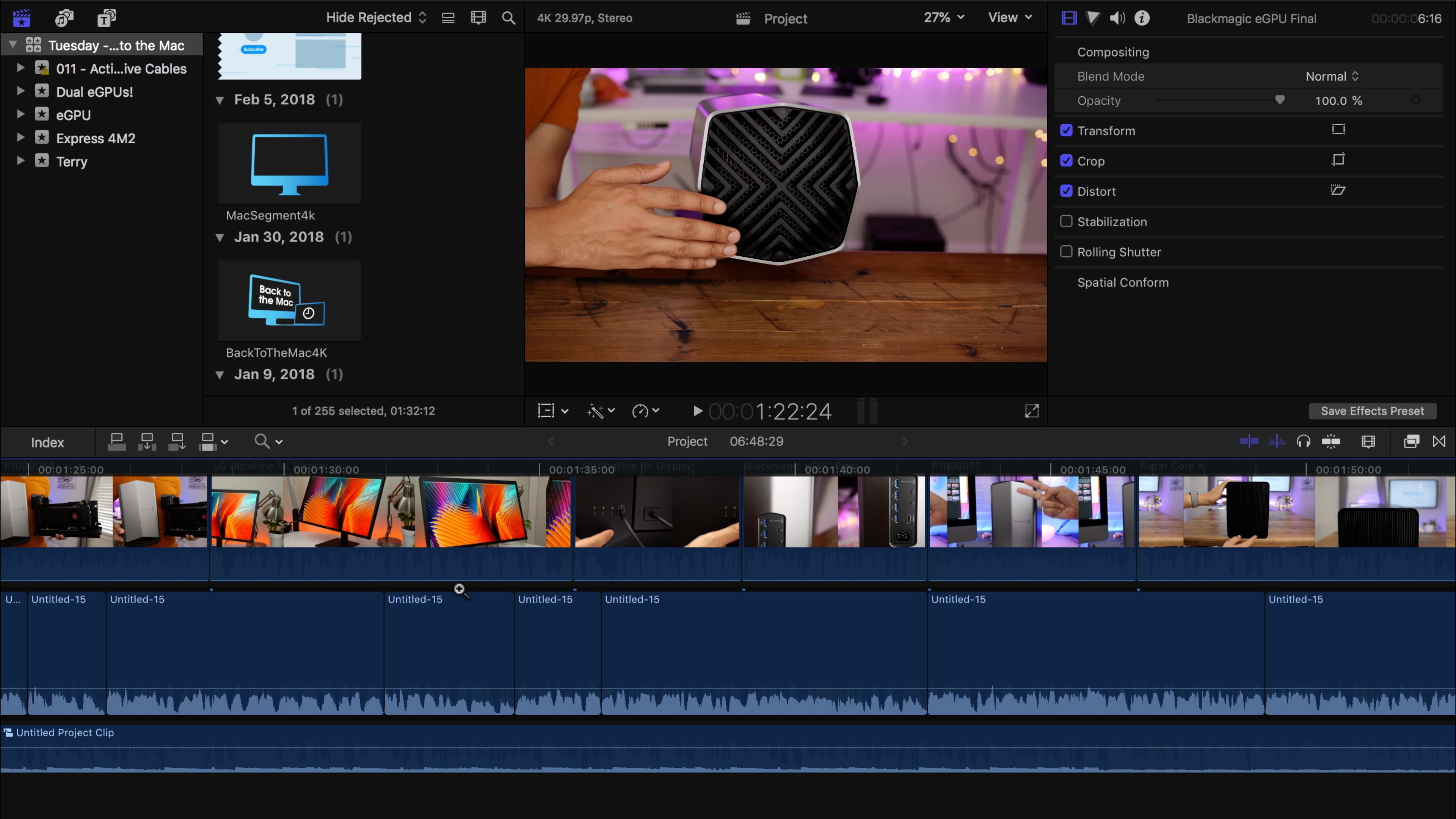This screenshot has height=819, width=1456.
Task: Enable the Rolling Shutter checkbox
Action: tap(1066, 251)
